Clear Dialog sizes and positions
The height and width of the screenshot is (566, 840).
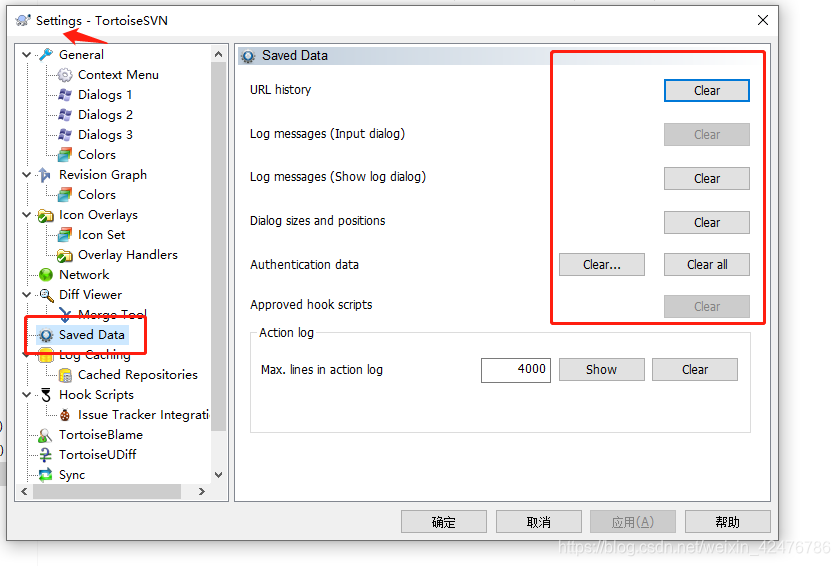(x=707, y=222)
